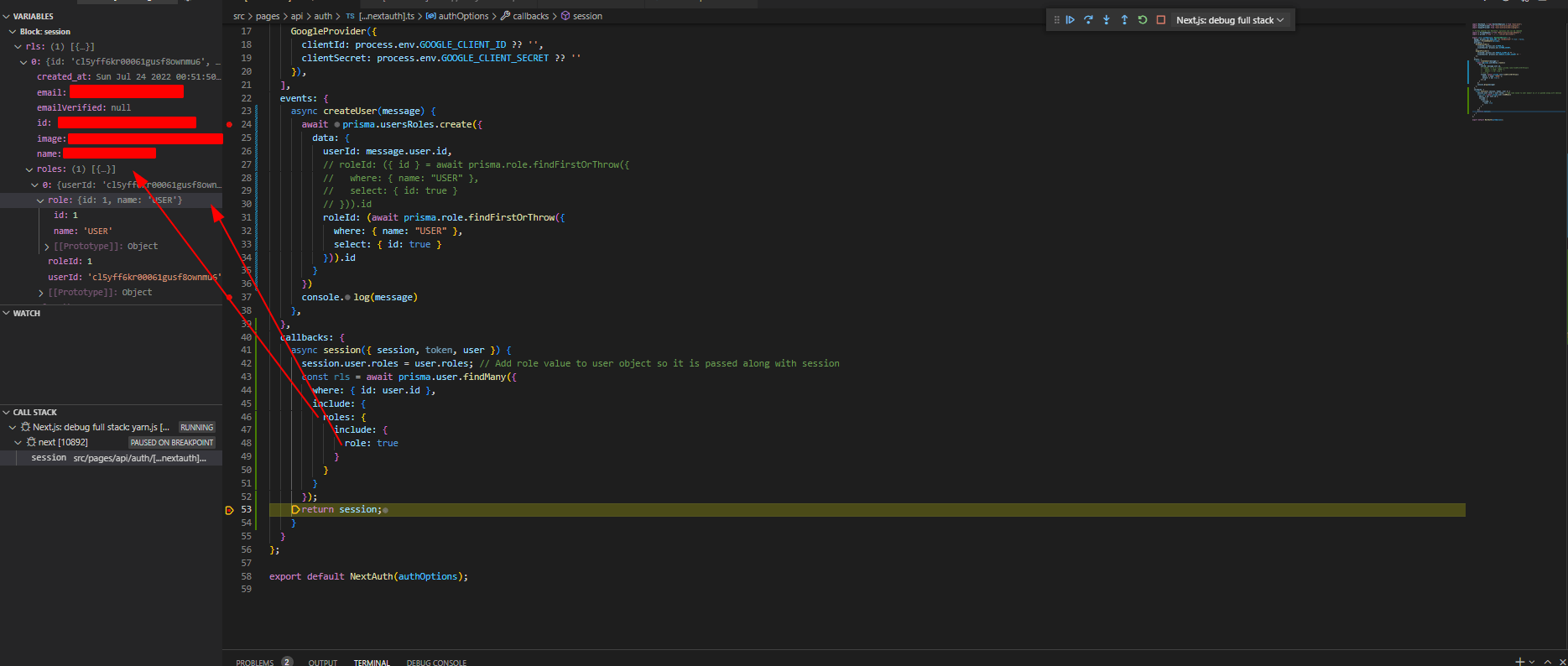Select the "name: 'USER'" variable row
The height and width of the screenshot is (666, 1568).
pyautogui.click(x=111, y=232)
